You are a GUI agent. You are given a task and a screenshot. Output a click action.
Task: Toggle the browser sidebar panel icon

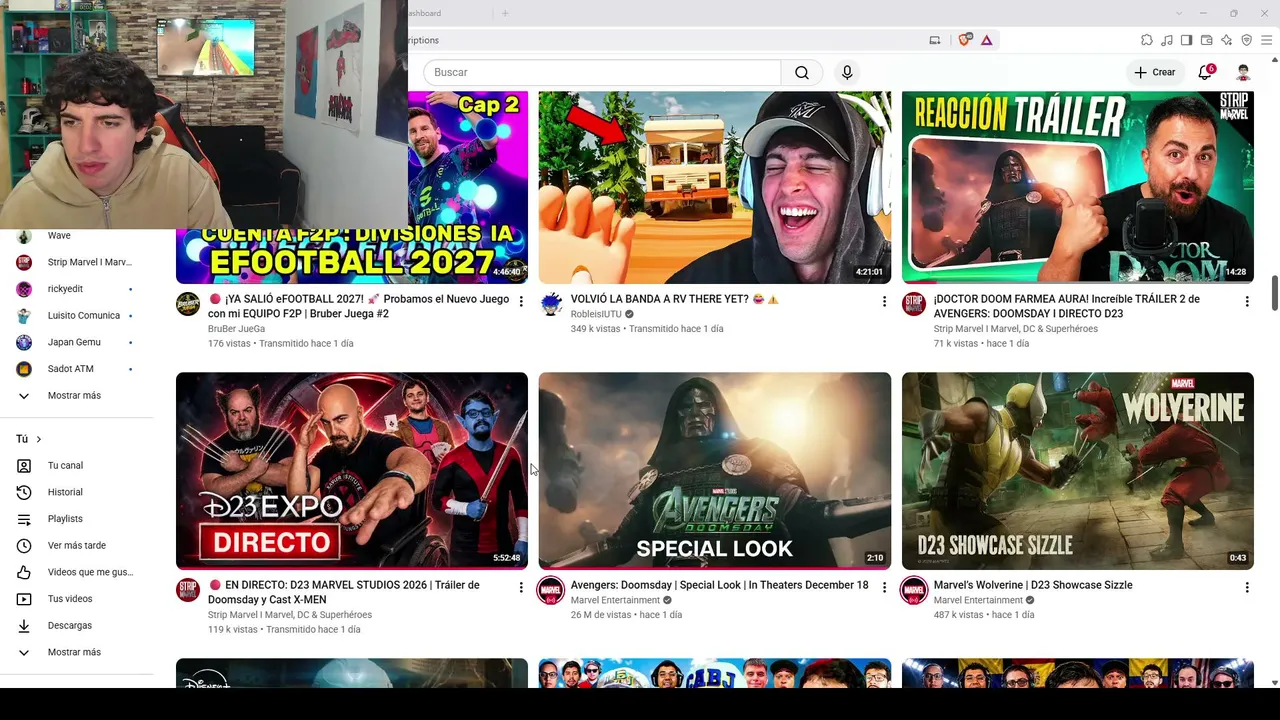(1186, 40)
